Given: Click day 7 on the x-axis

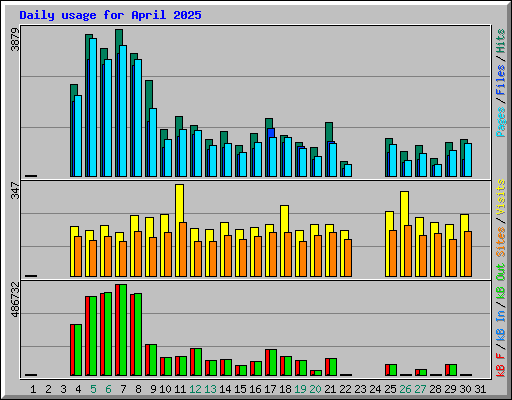Looking at the screenshot, I should pos(123,389).
